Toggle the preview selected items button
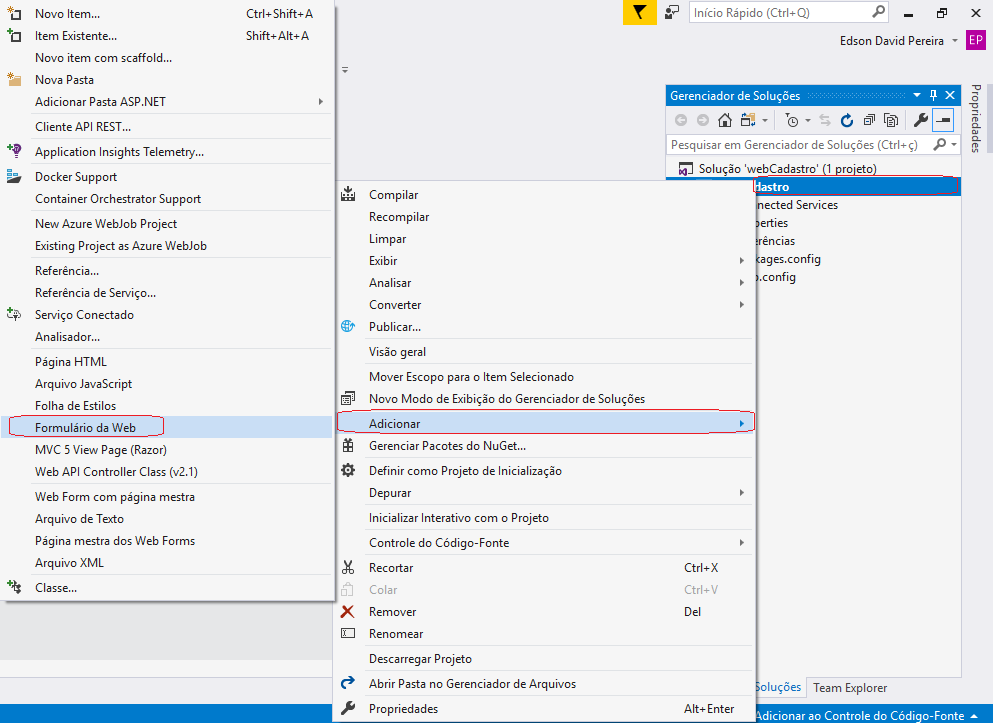This screenshot has width=993, height=723. (943, 120)
